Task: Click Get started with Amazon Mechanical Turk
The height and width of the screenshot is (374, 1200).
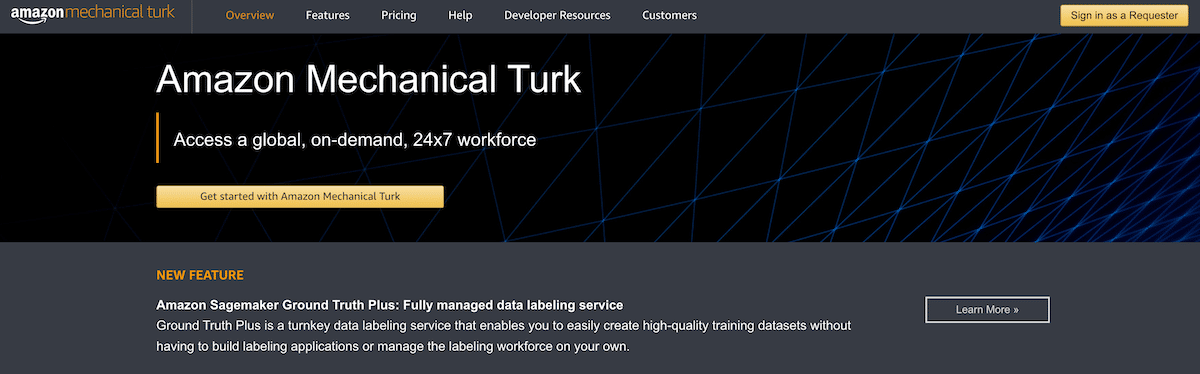Action: (x=300, y=197)
